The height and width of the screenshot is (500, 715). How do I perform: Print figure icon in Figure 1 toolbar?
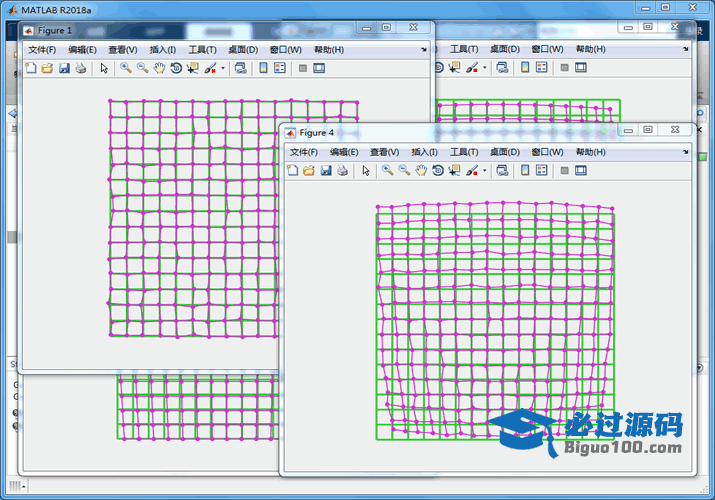click(81, 68)
